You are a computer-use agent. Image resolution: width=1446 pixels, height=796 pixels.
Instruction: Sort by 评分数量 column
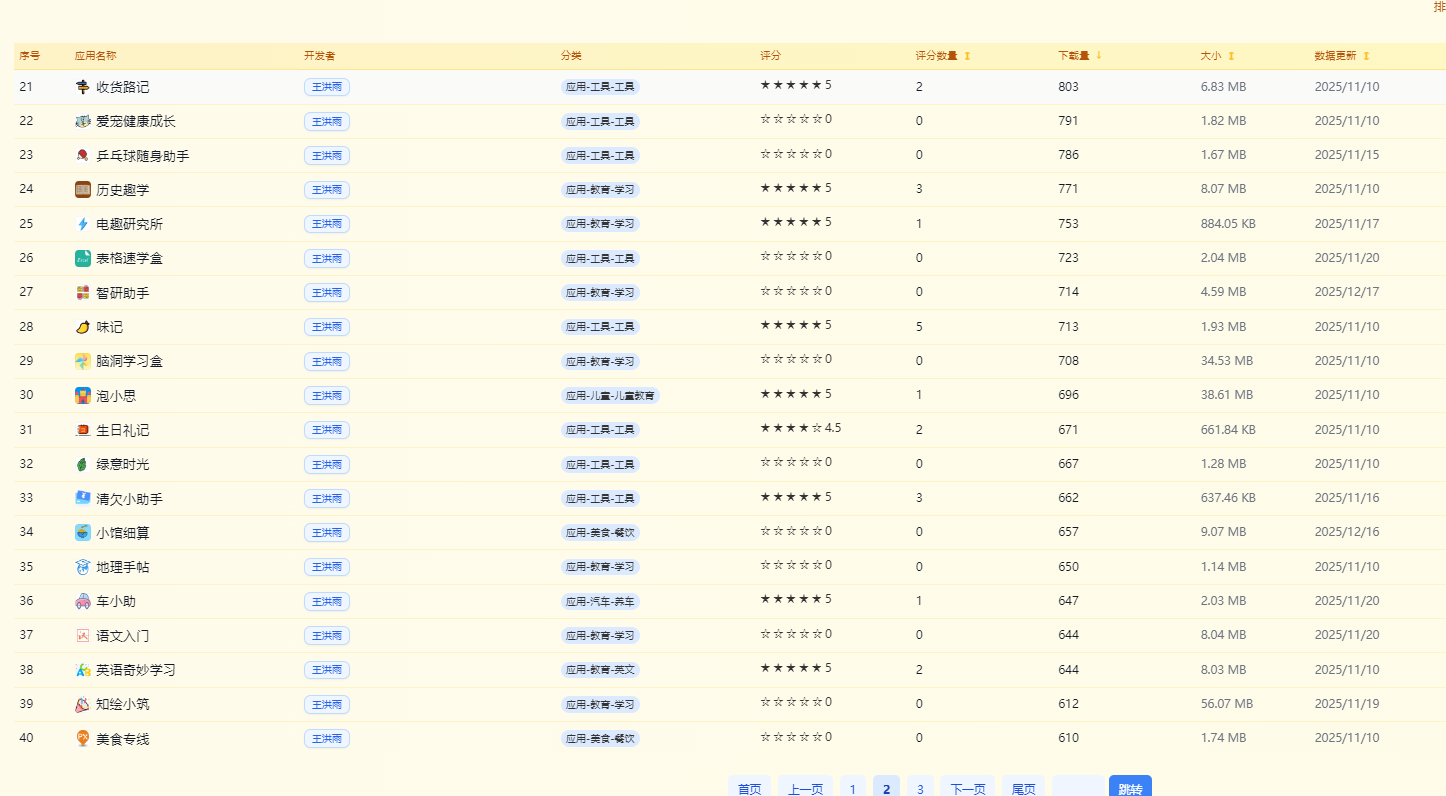point(967,56)
